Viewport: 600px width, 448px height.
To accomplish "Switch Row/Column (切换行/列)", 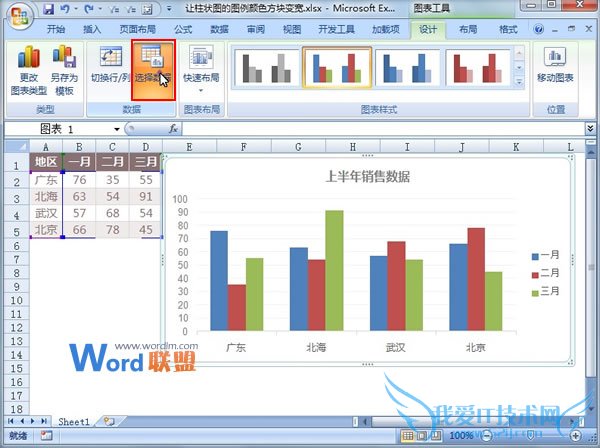I will [x=110, y=65].
